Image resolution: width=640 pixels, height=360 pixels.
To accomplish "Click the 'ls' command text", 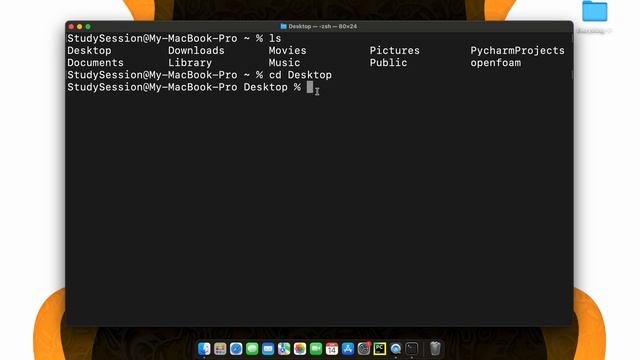I will [275, 38].
